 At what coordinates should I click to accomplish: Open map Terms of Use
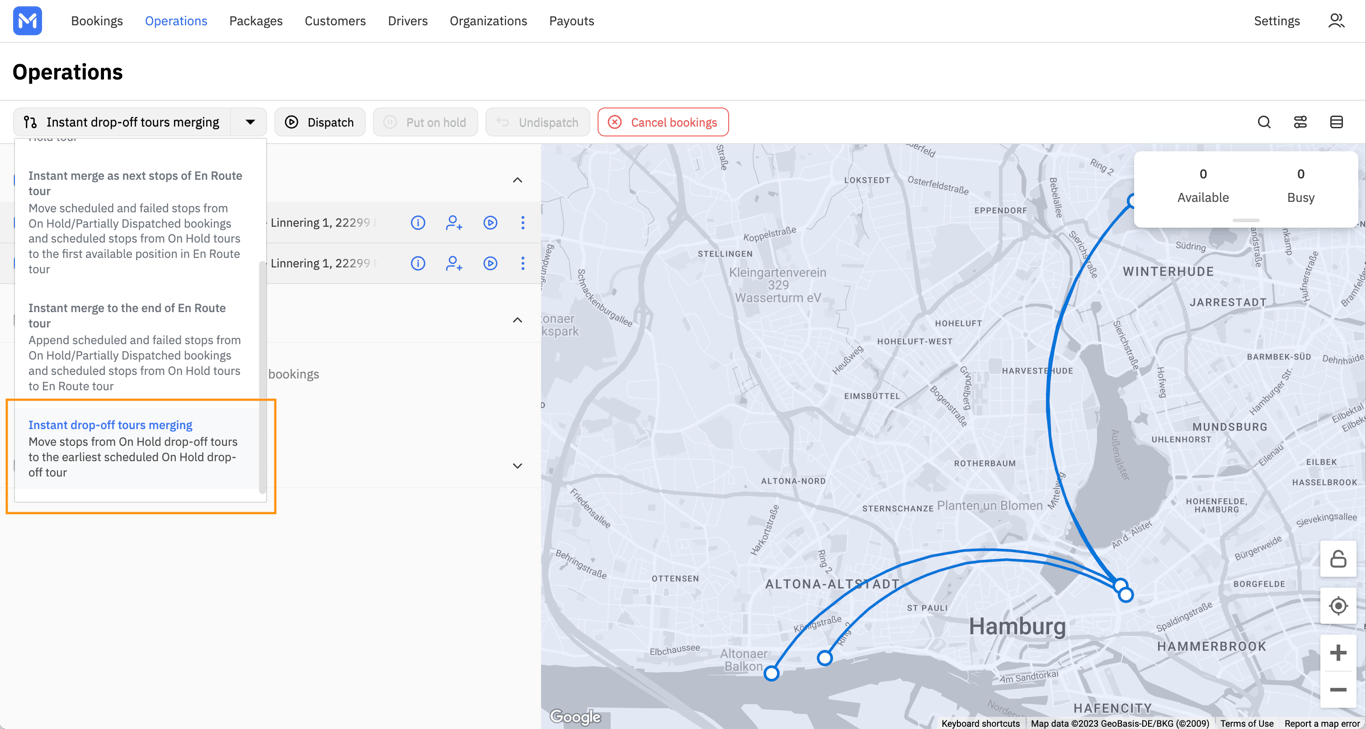pos(1246,723)
